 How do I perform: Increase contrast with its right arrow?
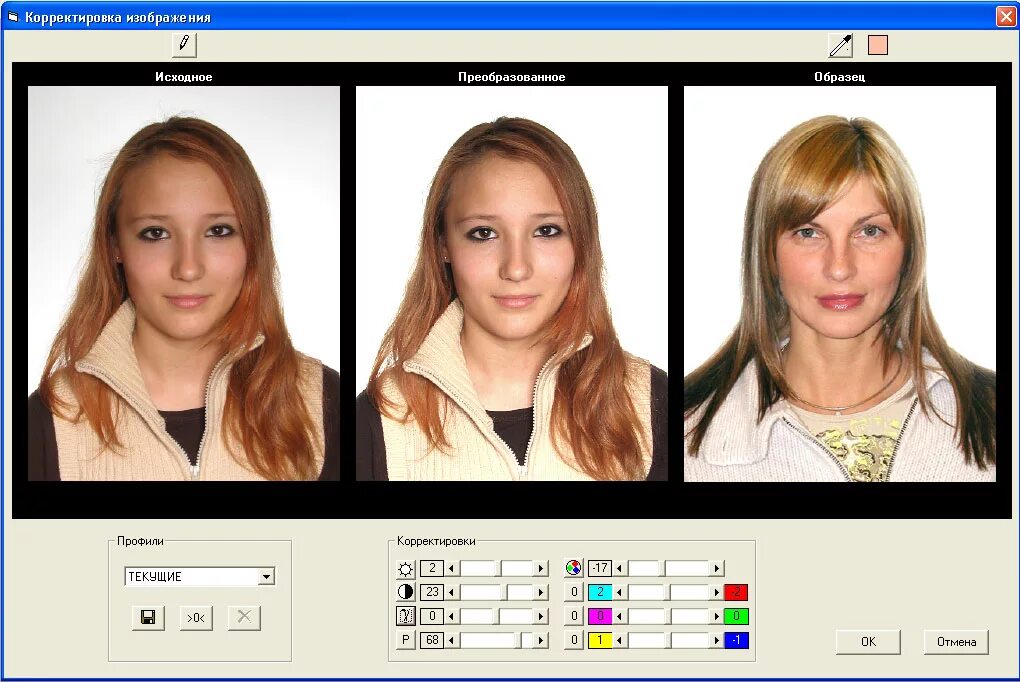(x=541, y=592)
